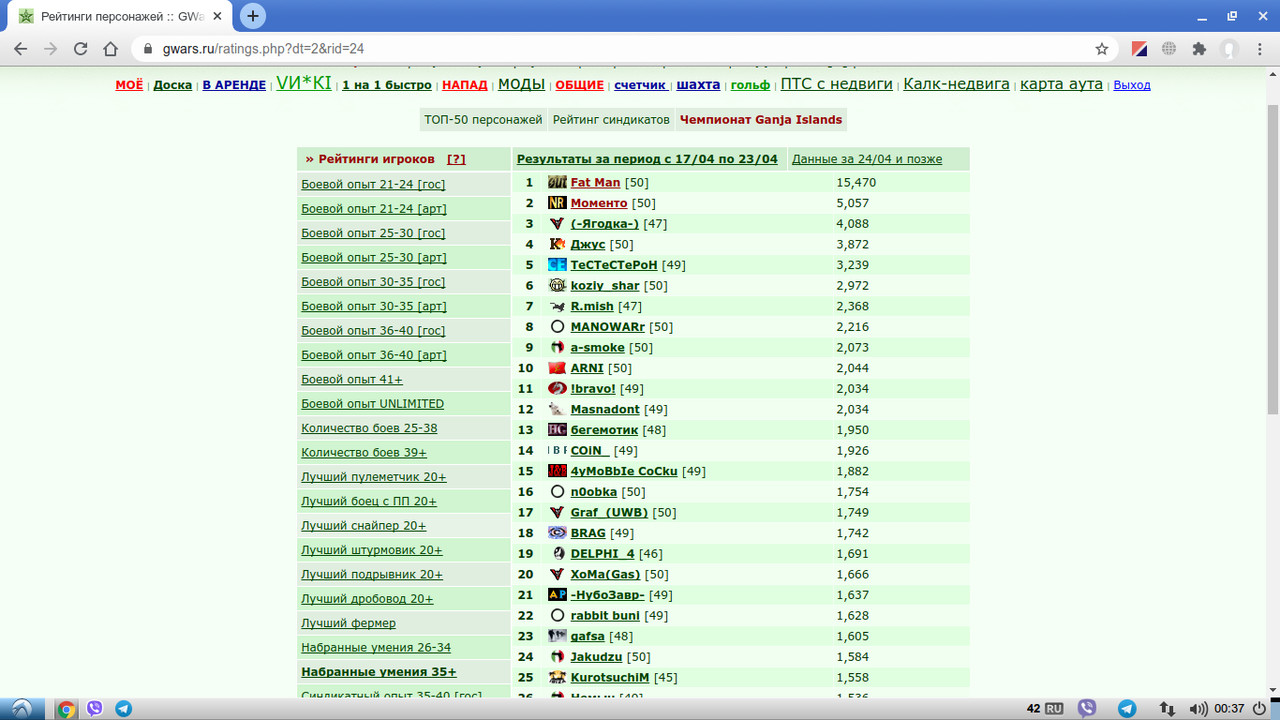
Task: Open the VИ*КI menu link
Action: (304, 83)
